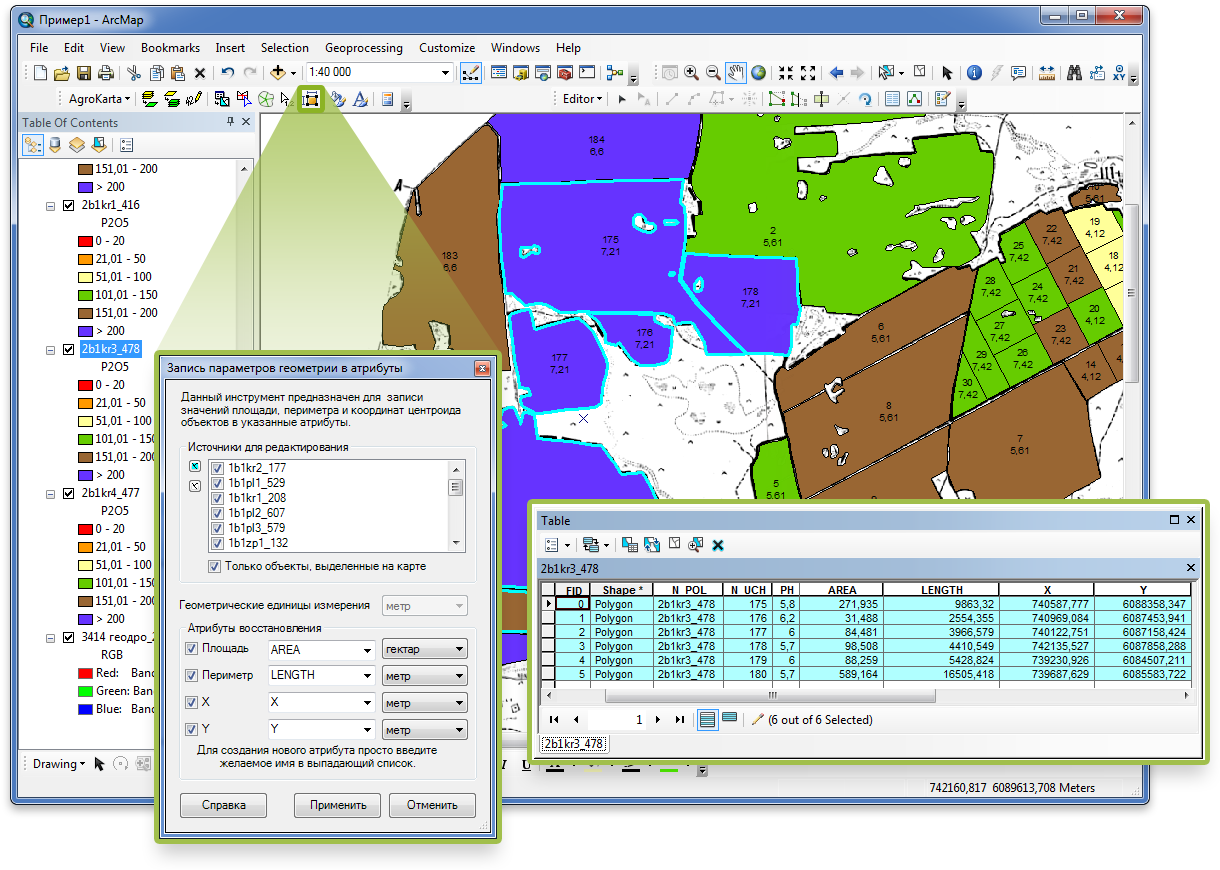The height and width of the screenshot is (870, 1220).
Task: Go to the next record in Table
Action: click(x=657, y=719)
